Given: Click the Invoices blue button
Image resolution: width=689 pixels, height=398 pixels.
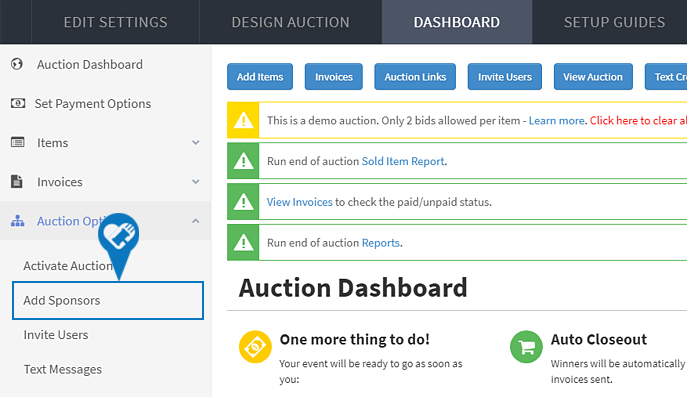Looking at the screenshot, I should pos(334,77).
